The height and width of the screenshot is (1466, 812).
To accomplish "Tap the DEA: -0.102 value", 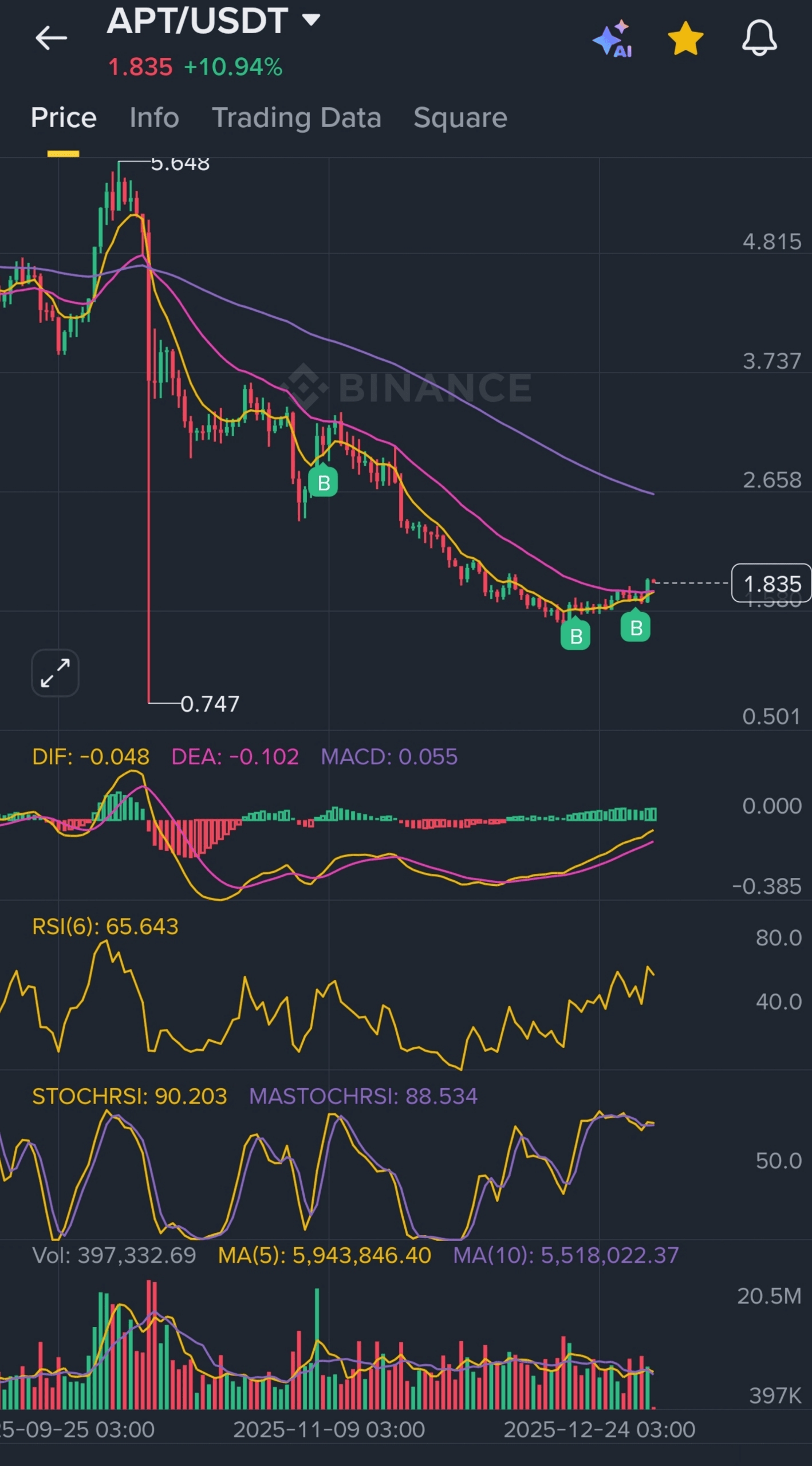I will click(x=235, y=756).
